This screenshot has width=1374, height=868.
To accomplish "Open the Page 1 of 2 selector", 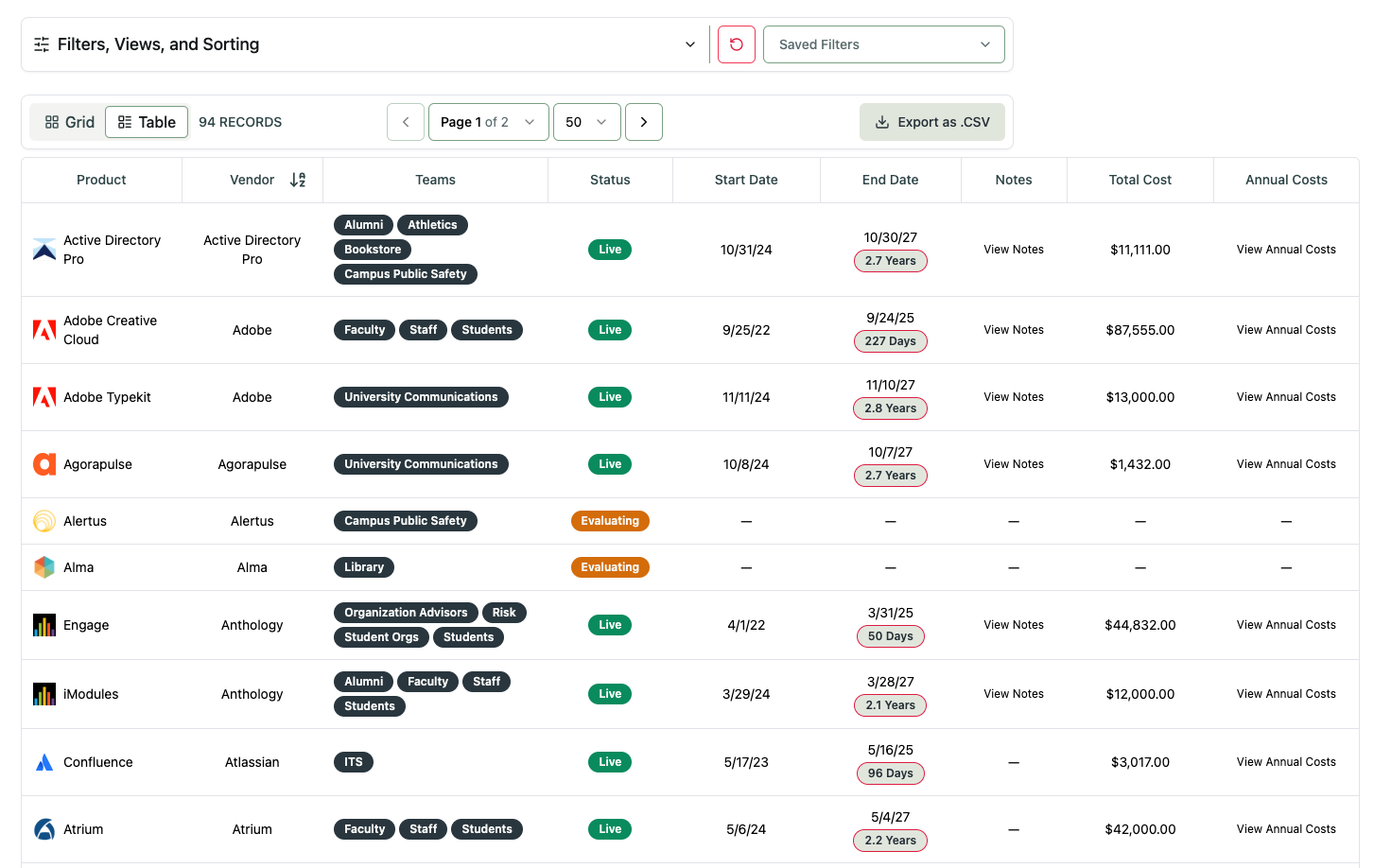I will [x=488, y=121].
